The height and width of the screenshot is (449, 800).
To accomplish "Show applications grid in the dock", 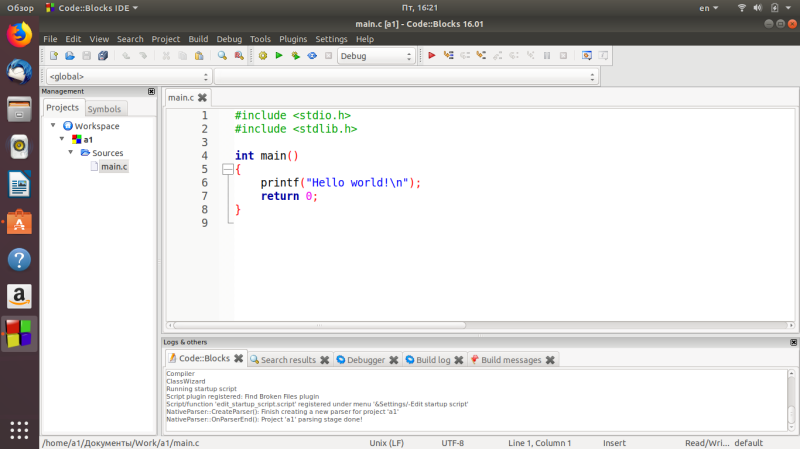I will tap(19, 430).
